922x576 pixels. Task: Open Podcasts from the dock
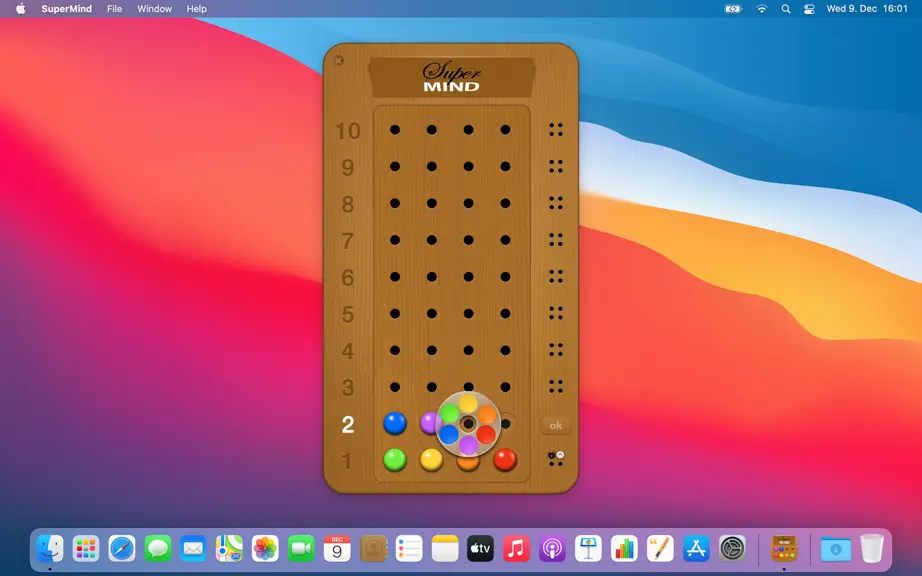(x=552, y=549)
